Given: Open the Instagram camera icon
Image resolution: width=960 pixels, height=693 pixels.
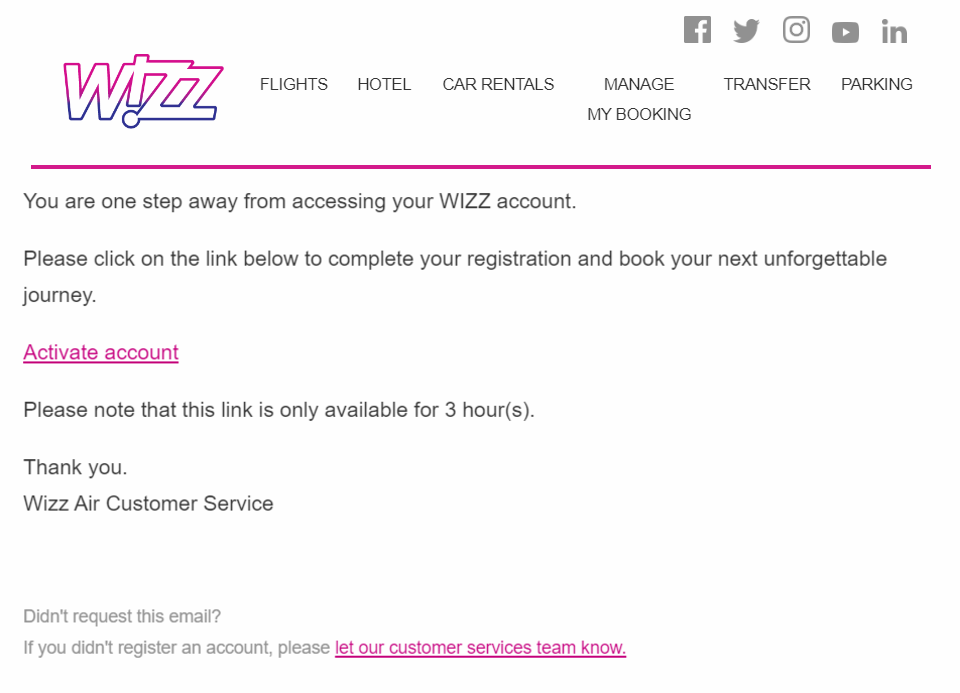Looking at the screenshot, I should pos(796,30).
